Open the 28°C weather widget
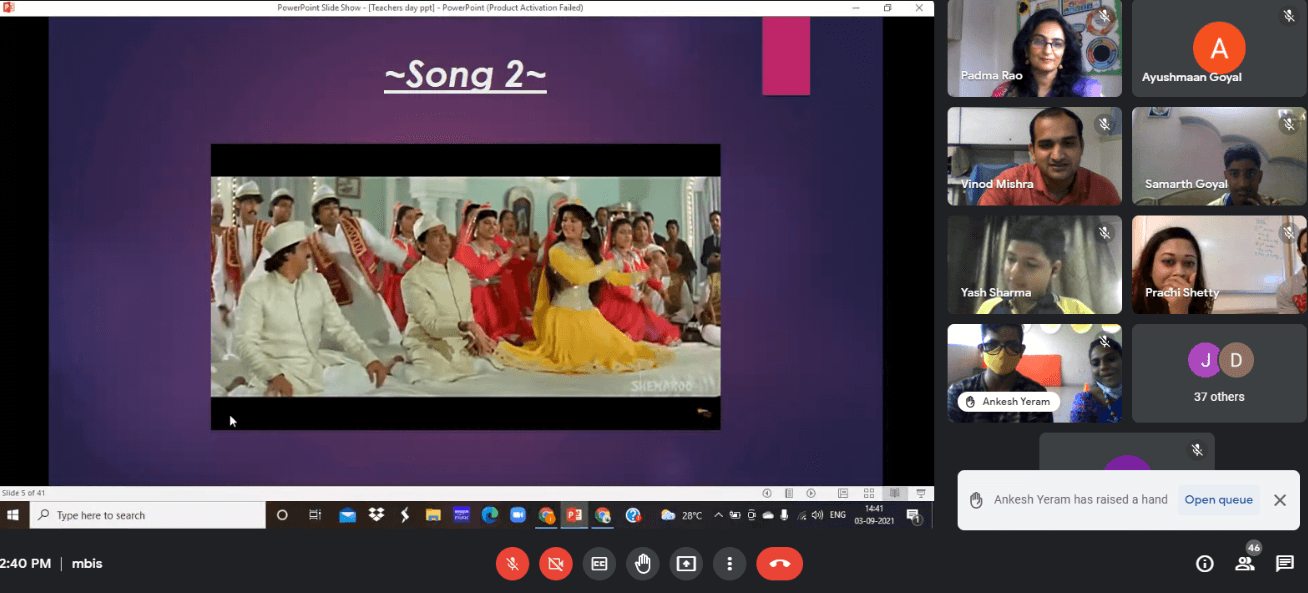 coord(682,515)
